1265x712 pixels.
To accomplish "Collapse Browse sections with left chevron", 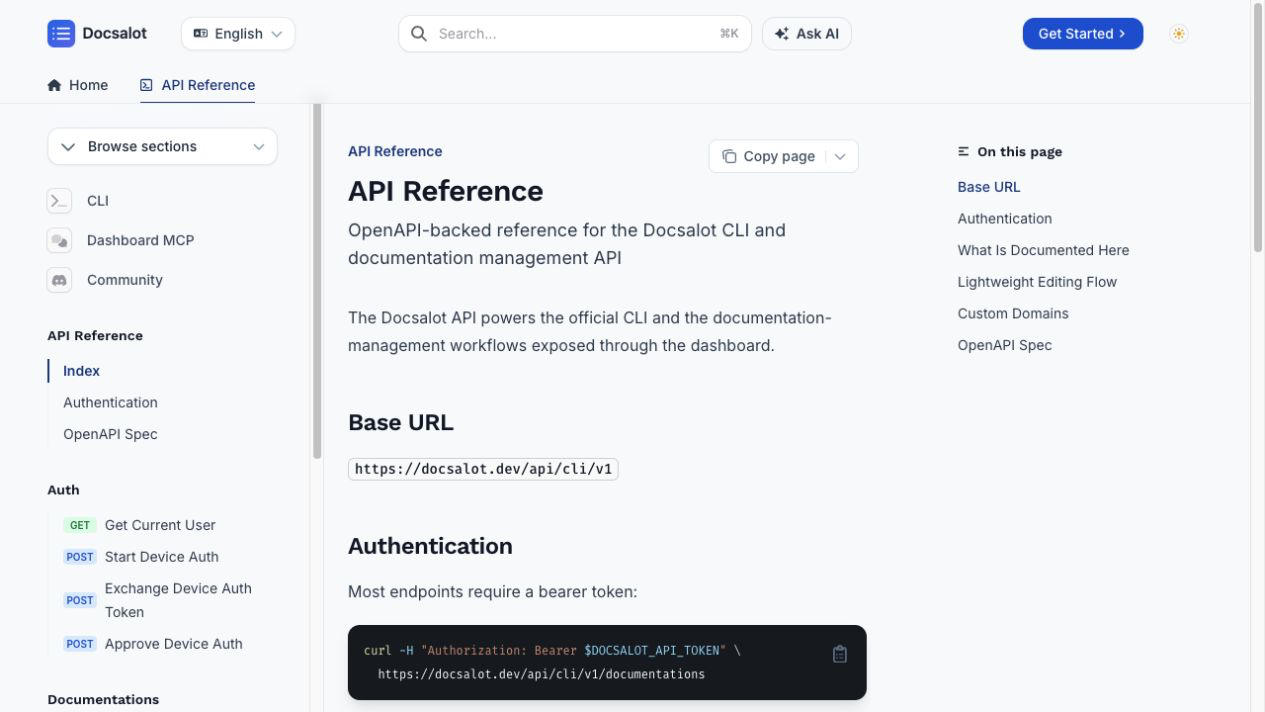I will tap(68, 147).
